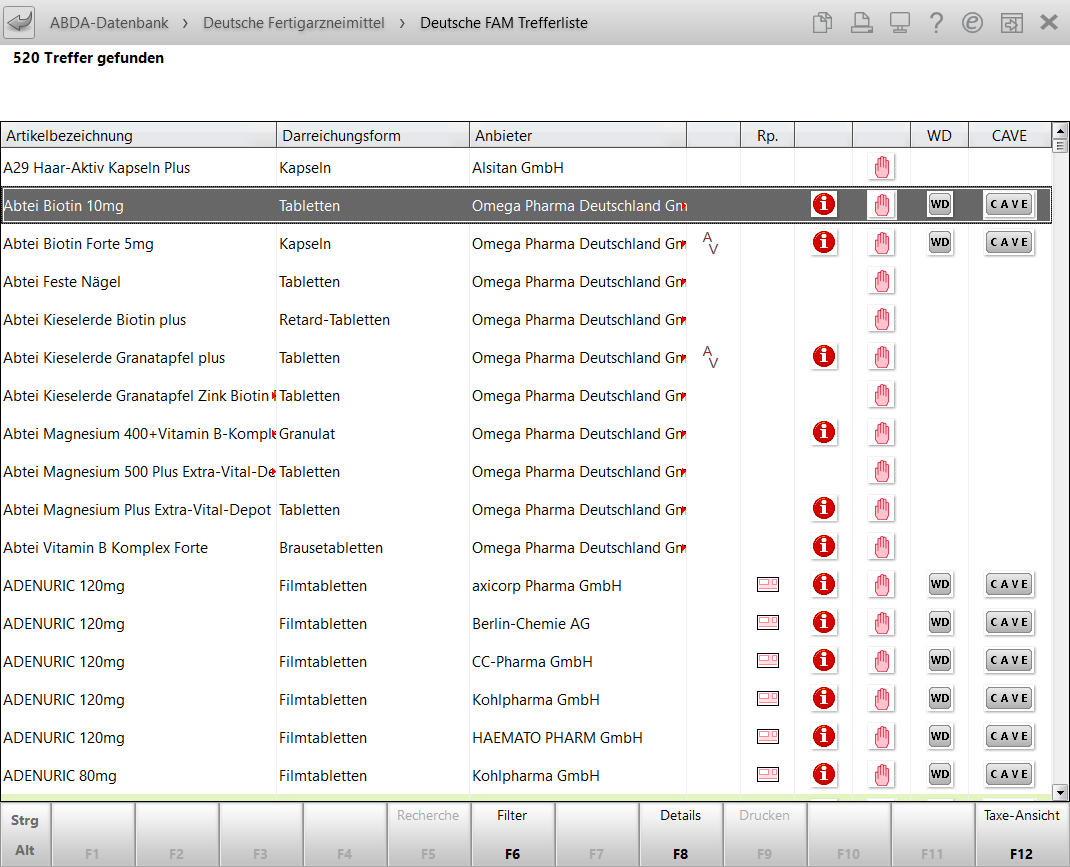Click the copy documents icon in title bar
The height and width of the screenshot is (867, 1070).
(x=822, y=22)
